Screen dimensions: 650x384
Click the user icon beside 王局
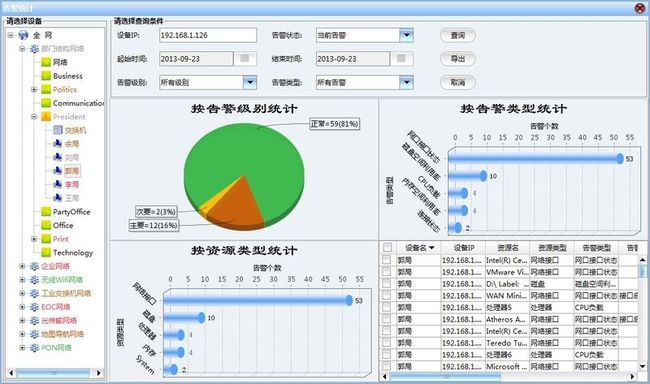tap(58, 198)
